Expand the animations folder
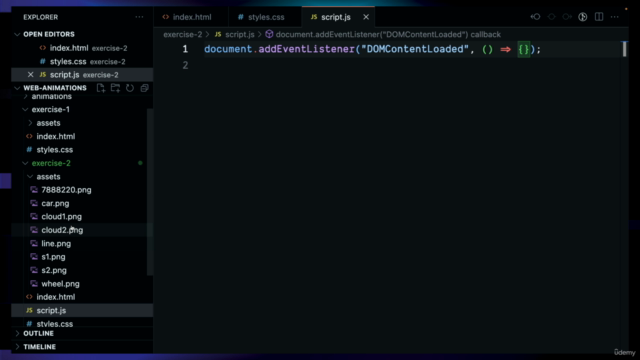 (51, 97)
